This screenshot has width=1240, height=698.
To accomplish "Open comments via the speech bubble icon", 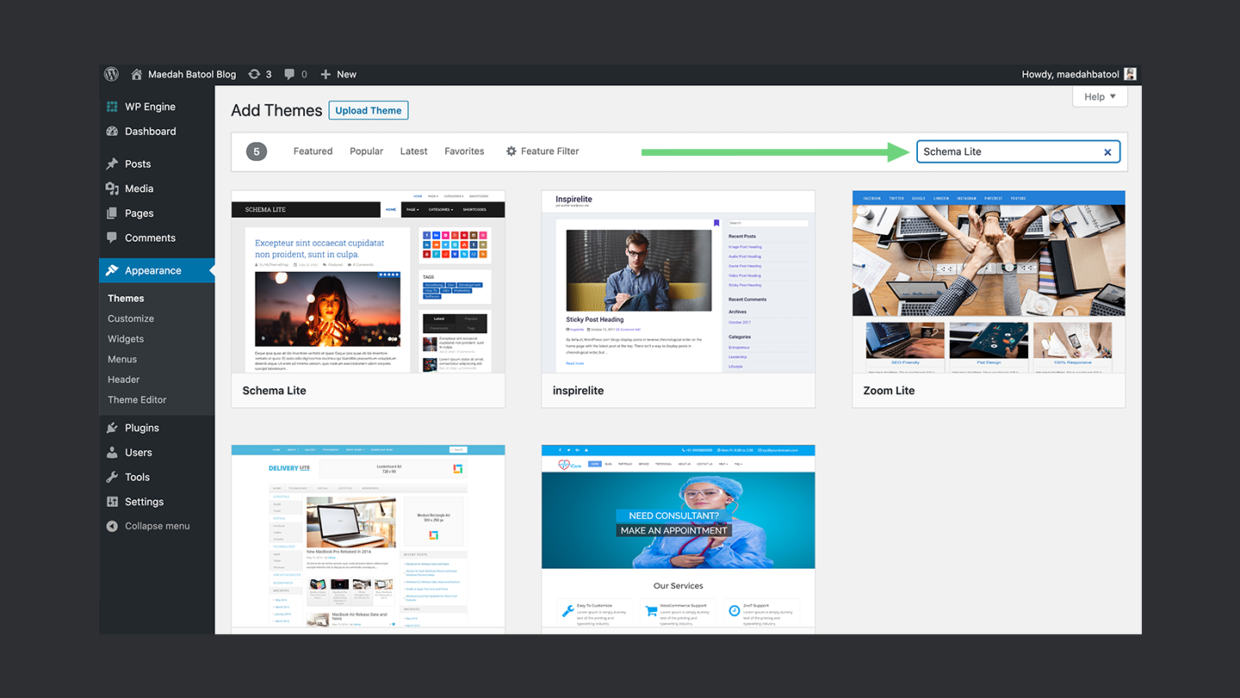I will point(290,73).
